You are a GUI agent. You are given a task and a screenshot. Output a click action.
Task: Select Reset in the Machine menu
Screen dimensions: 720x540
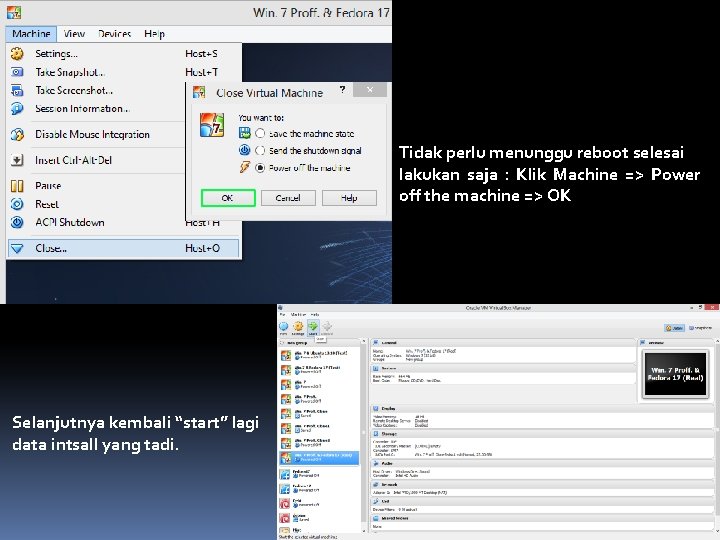click(96, 204)
